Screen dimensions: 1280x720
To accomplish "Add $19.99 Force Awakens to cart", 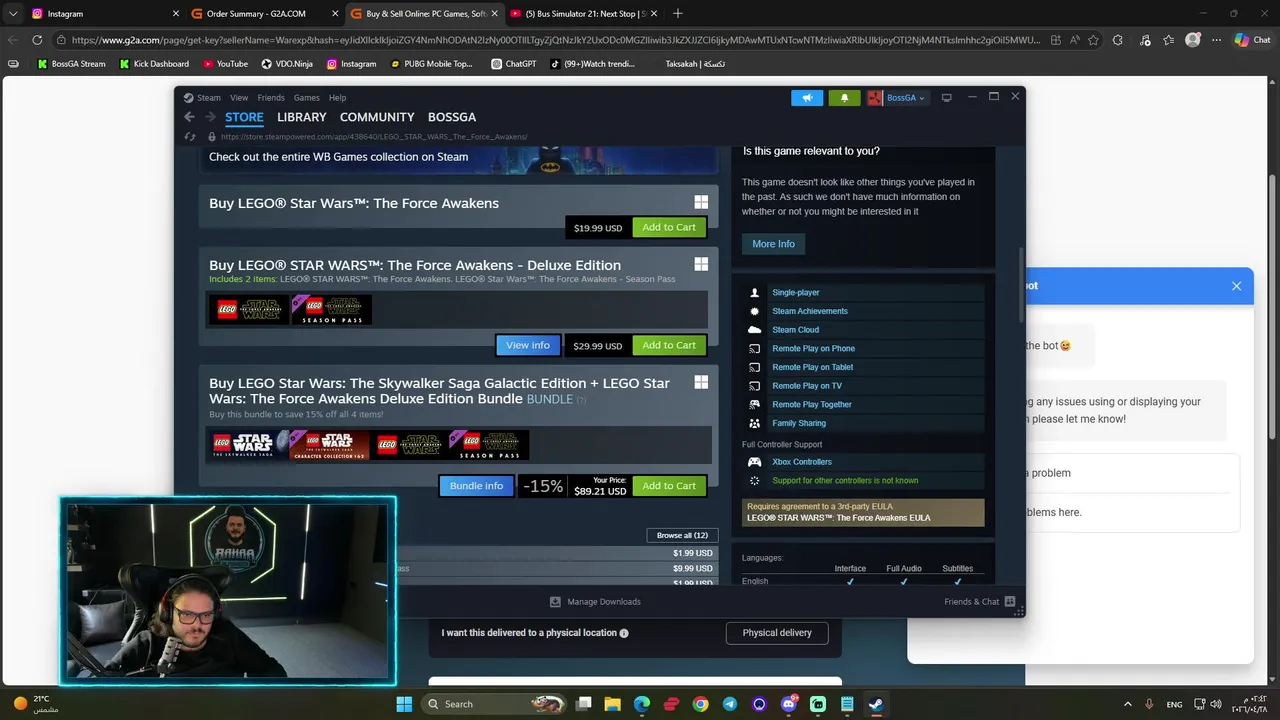I will tap(669, 227).
